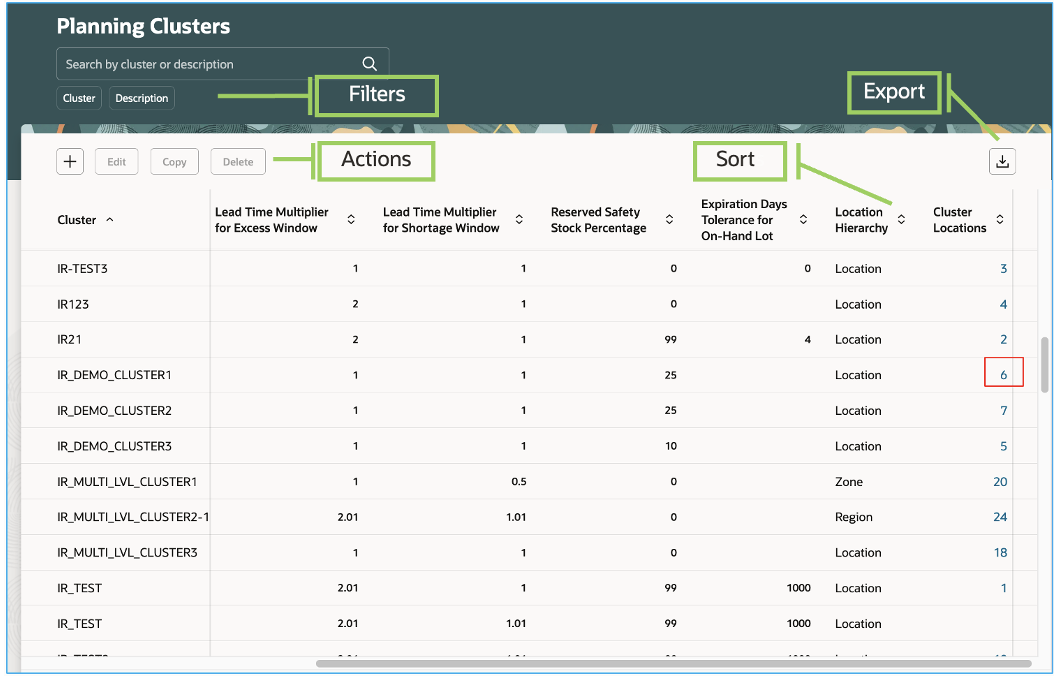
Task: Click the Export download icon
Action: pyautogui.click(x=1002, y=161)
